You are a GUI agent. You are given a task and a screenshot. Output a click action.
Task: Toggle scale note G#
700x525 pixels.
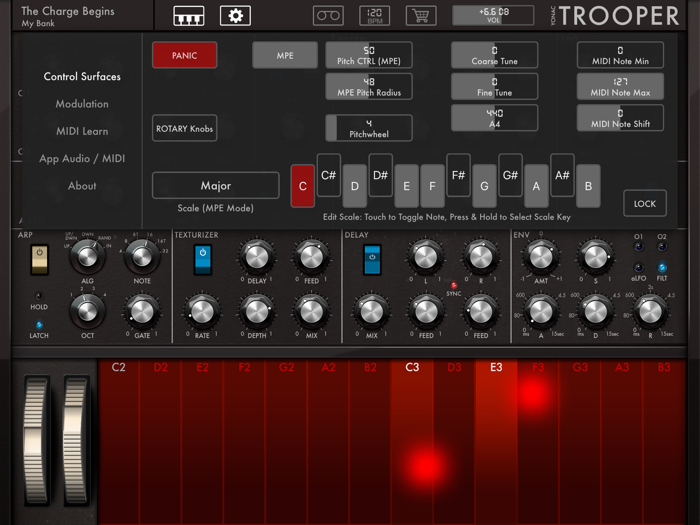click(x=510, y=175)
